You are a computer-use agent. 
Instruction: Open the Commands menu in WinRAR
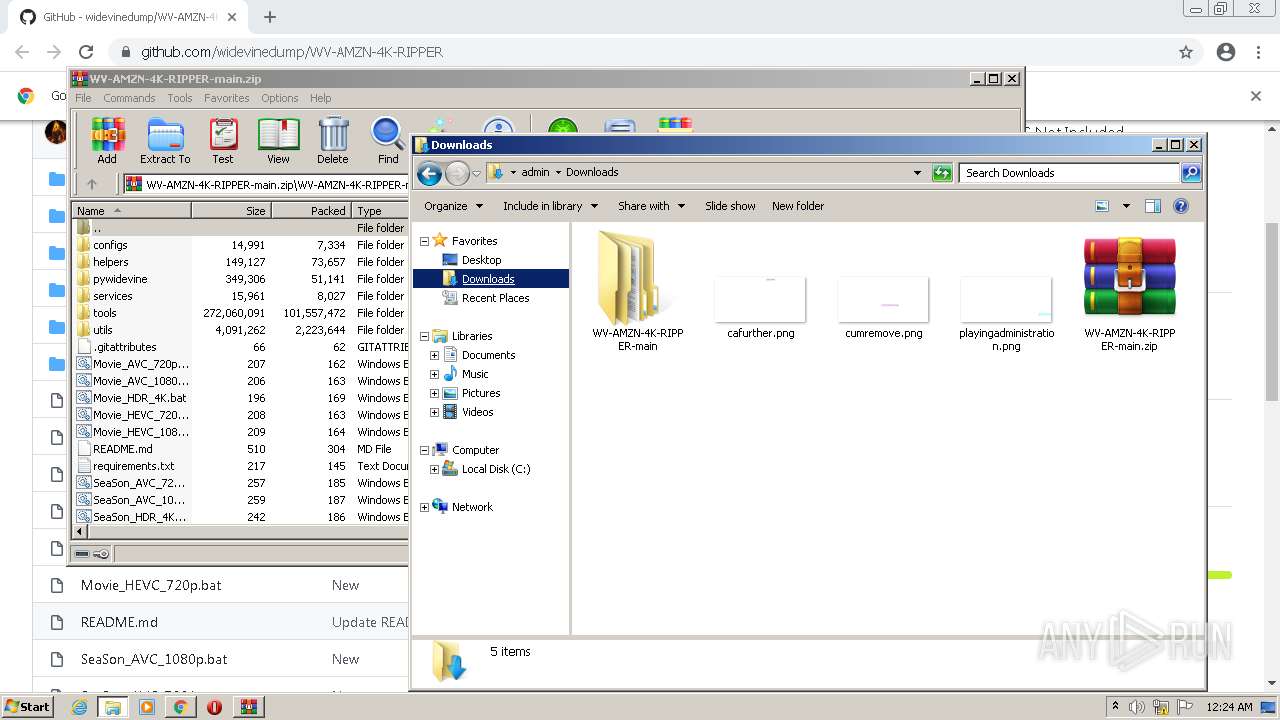pyautogui.click(x=129, y=98)
